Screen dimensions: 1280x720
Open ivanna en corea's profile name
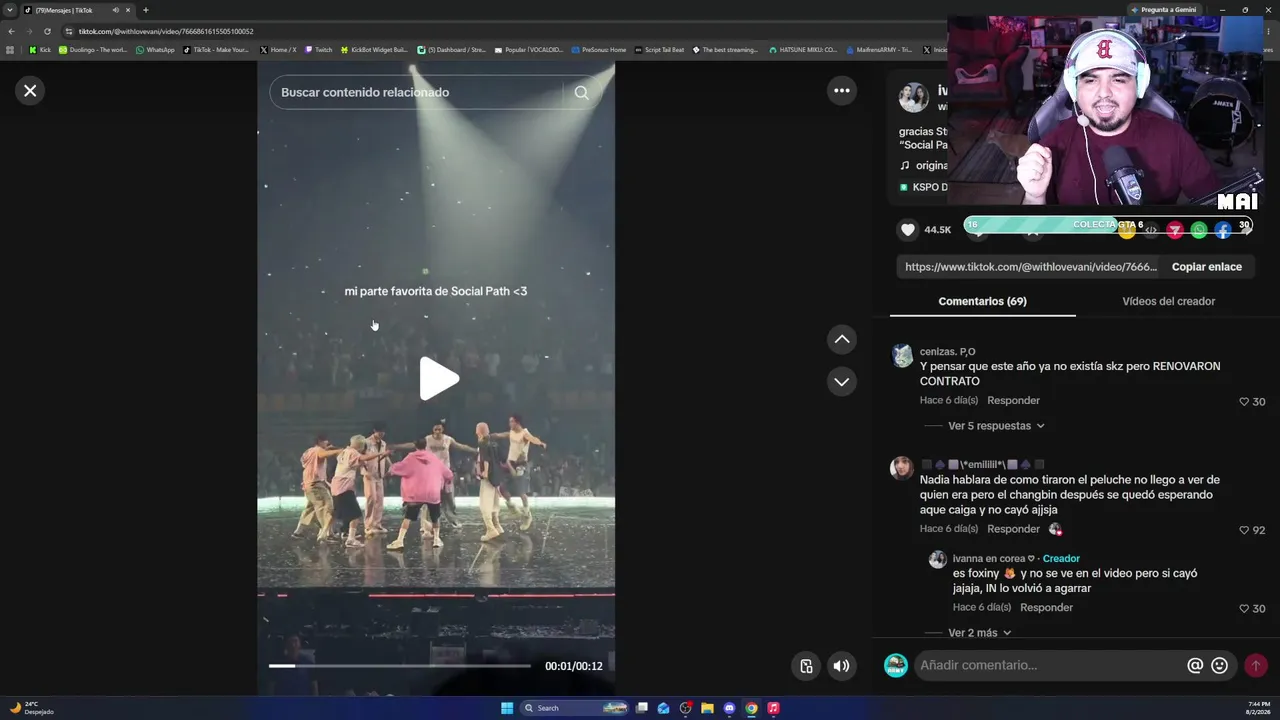(x=996, y=559)
